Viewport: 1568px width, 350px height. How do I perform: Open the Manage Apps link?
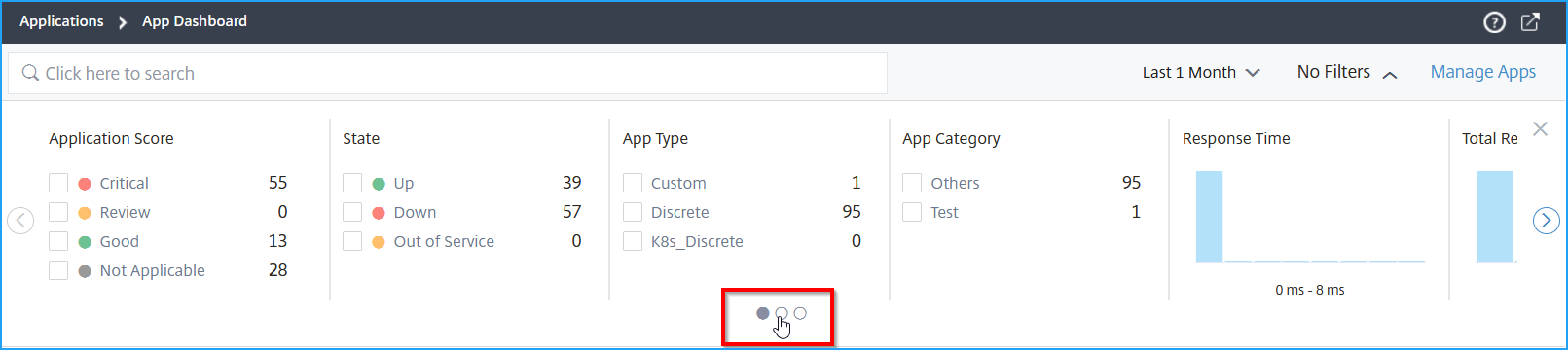[x=1483, y=72]
